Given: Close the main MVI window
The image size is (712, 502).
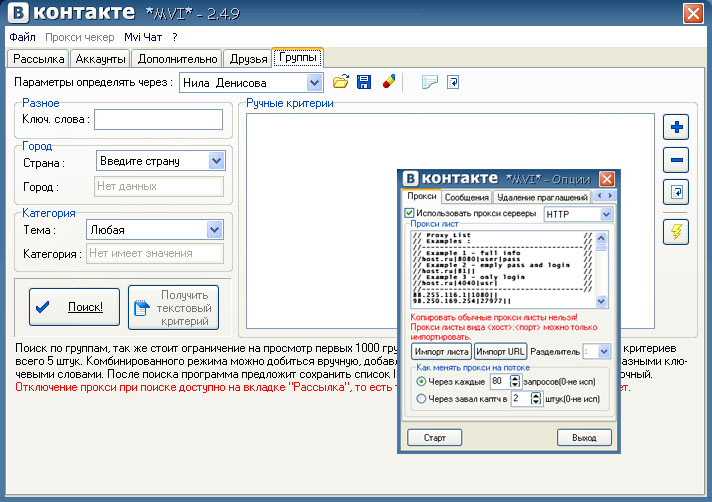Looking at the screenshot, I should coord(693,13).
